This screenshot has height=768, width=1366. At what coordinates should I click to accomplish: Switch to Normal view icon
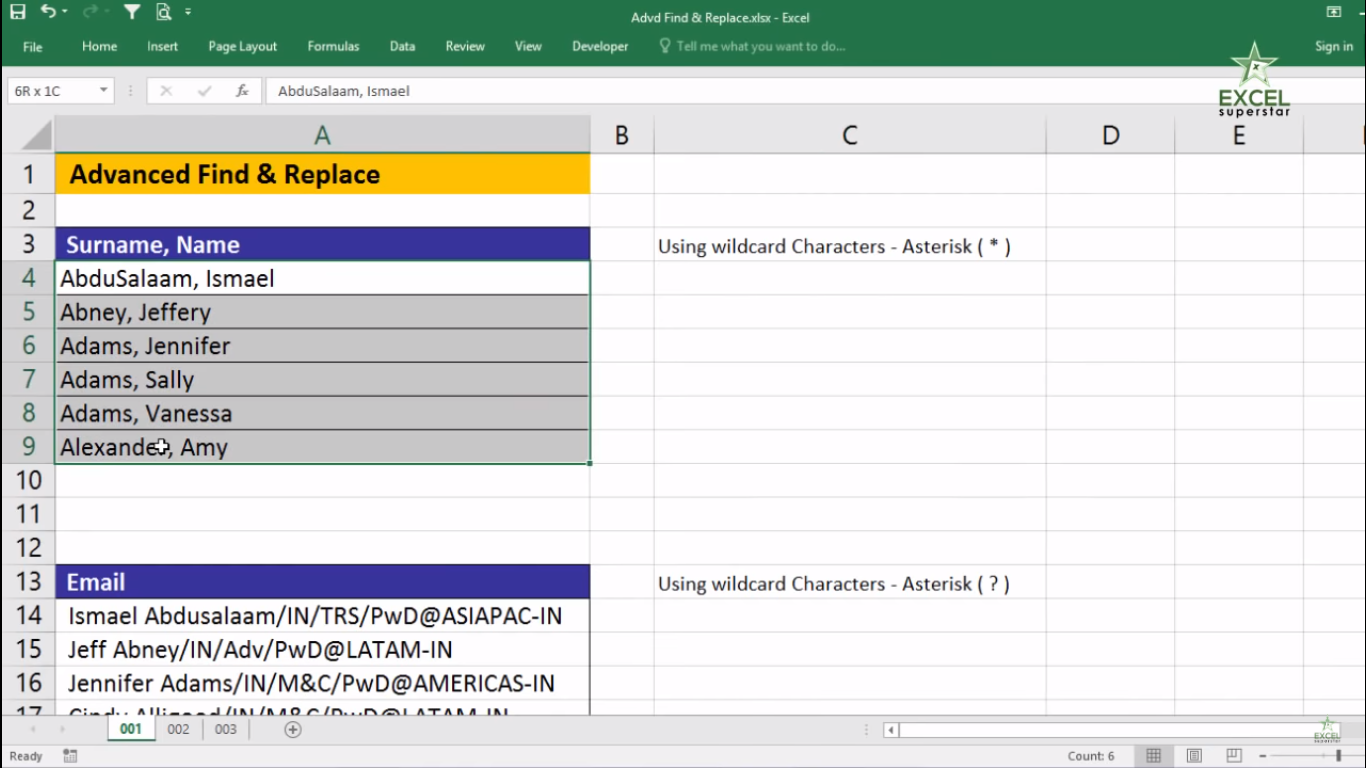point(1153,756)
